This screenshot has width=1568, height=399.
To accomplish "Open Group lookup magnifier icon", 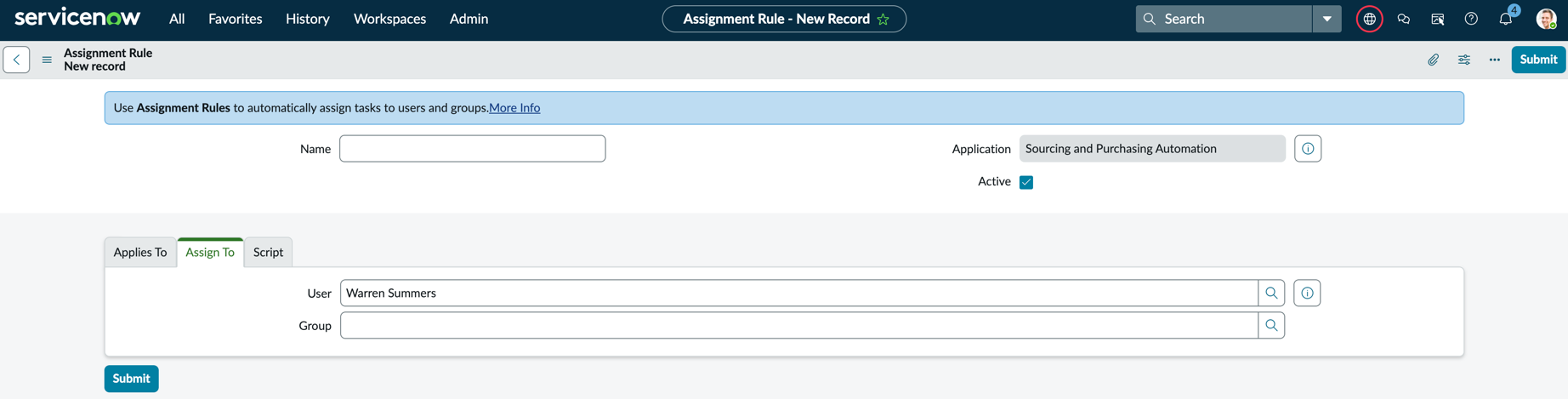I will click(x=1271, y=325).
